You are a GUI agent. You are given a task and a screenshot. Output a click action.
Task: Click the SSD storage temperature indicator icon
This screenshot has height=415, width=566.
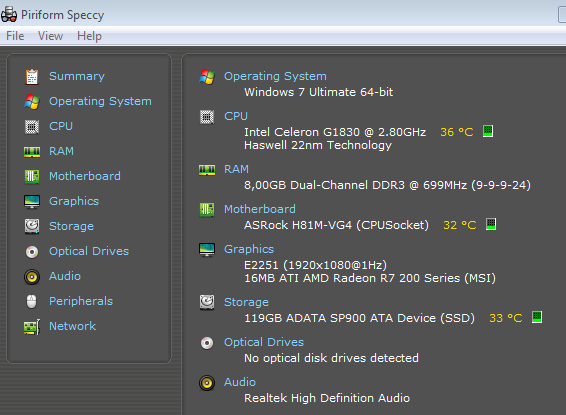point(537,317)
